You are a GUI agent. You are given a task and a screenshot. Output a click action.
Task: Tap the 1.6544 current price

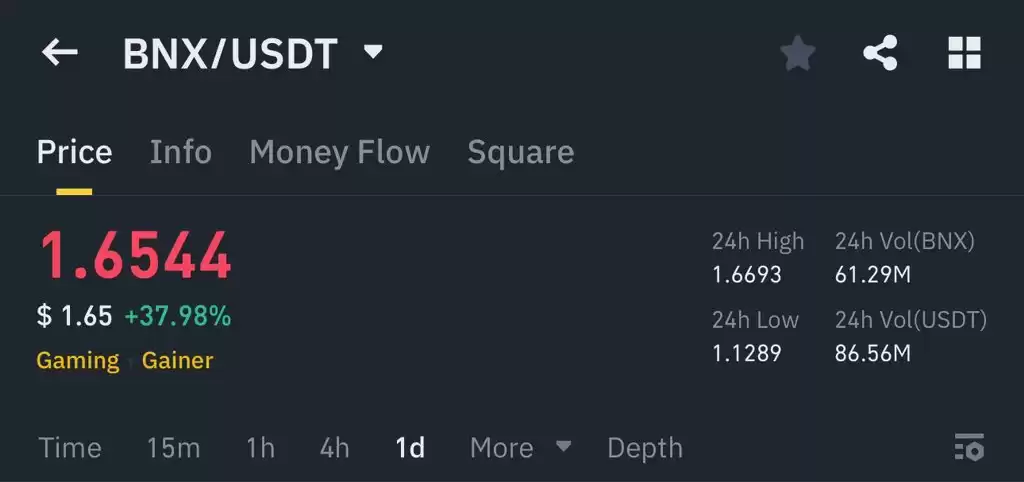136,256
